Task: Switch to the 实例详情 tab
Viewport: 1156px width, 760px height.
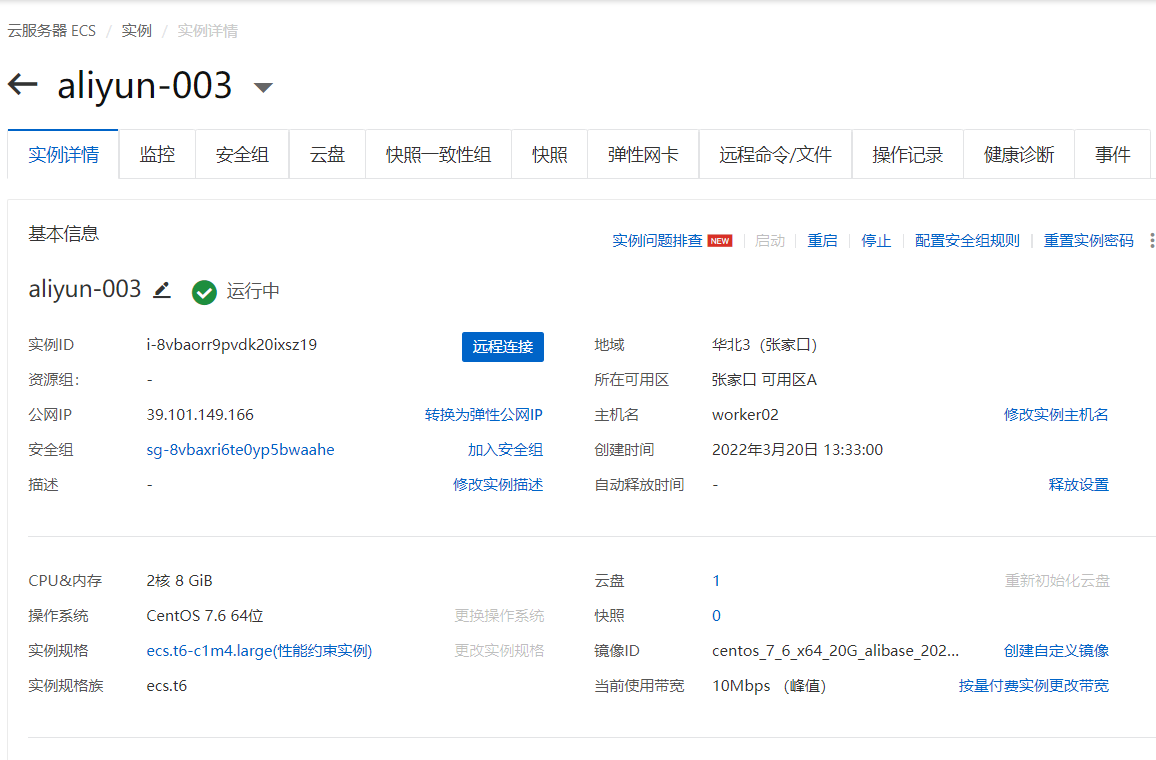Action: point(63,155)
